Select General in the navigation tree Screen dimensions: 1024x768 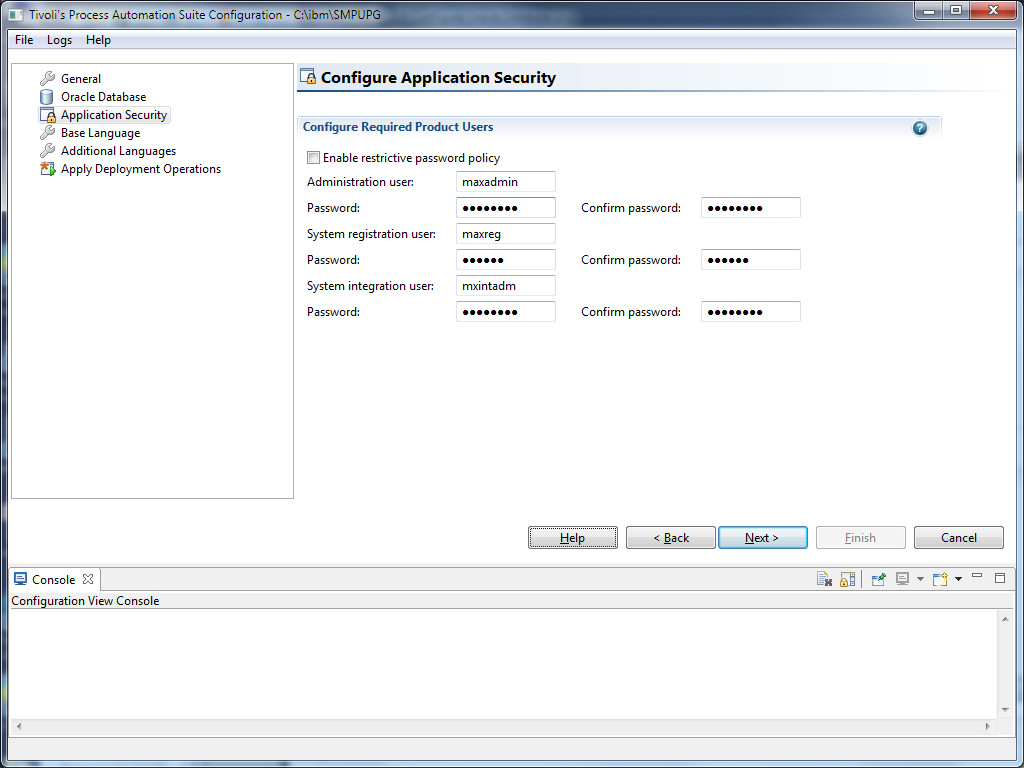(81, 78)
